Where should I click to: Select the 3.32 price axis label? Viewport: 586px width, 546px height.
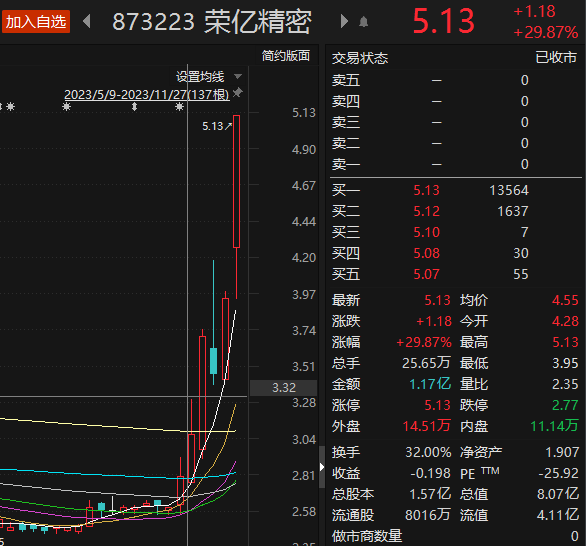[284, 388]
